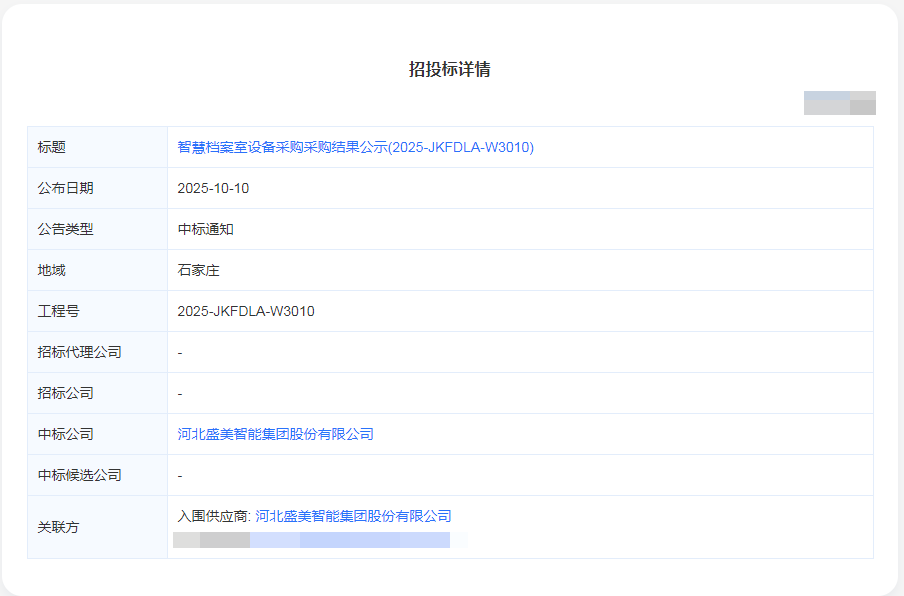Click the 工程号 value 2025-JKFDLA-W3010
Image resolution: width=904 pixels, height=596 pixels.
click(x=245, y=311)
